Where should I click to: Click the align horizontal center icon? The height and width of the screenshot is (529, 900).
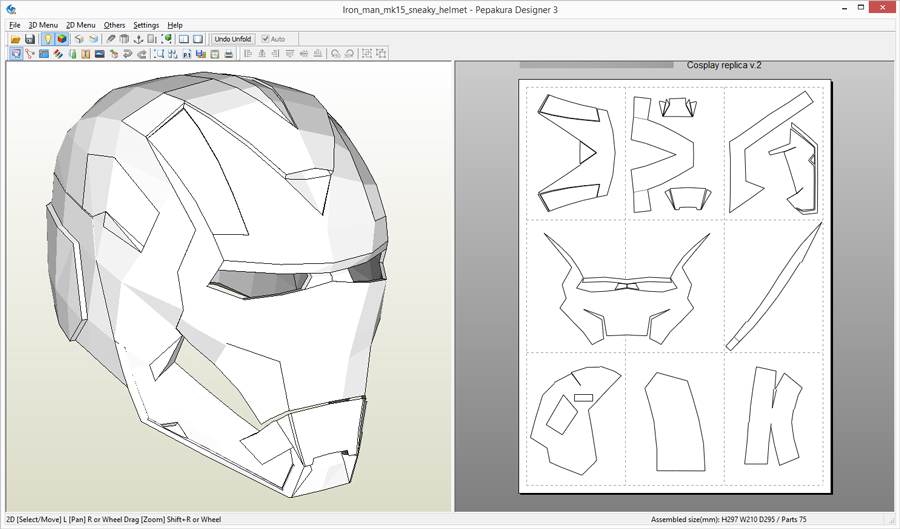(262, 54)
